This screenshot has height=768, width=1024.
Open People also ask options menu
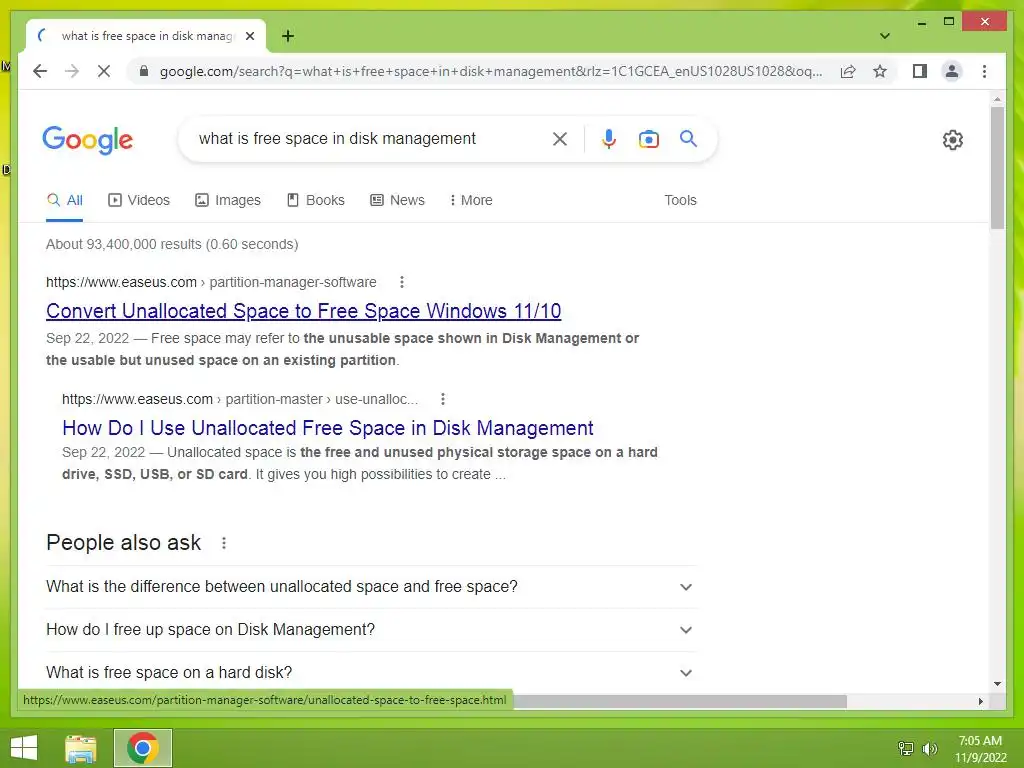tap(224, 543)
